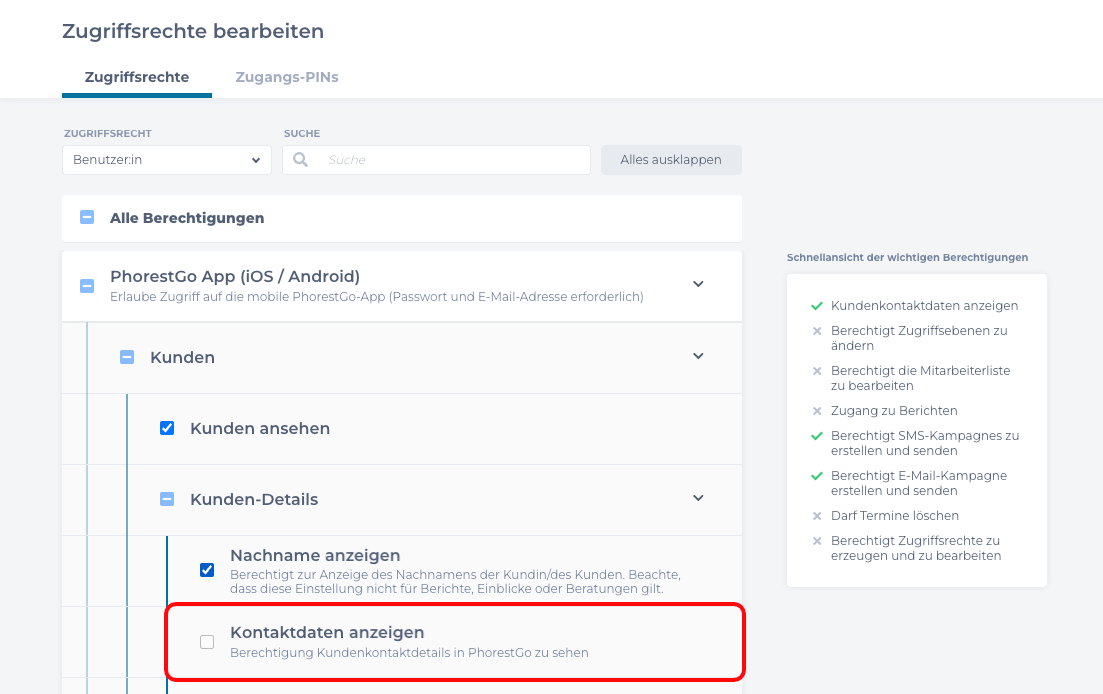Click the gray x beside Zugang zu Berichten
Viewport: 1103px width, 694px height.
click(817, 410)
